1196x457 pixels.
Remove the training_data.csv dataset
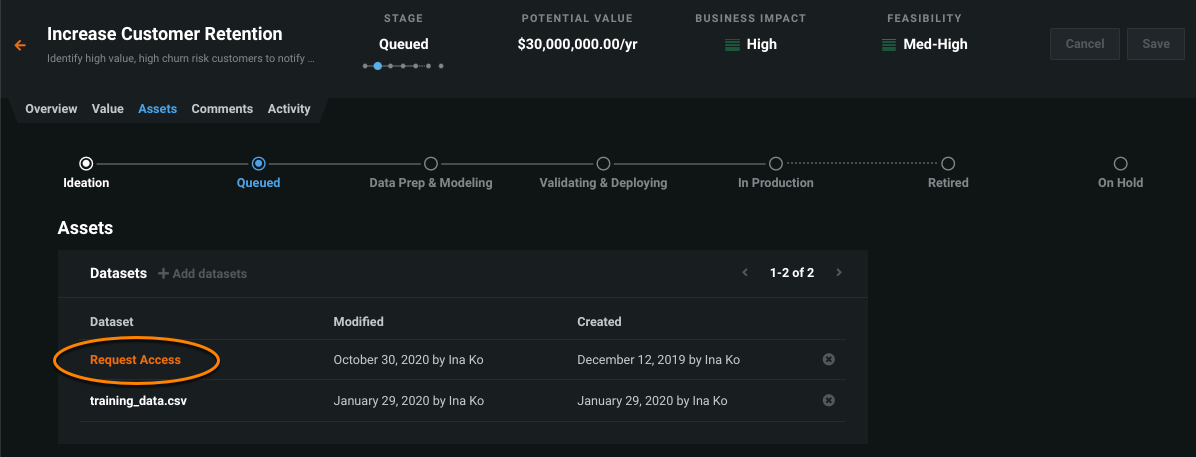(828, 401)
